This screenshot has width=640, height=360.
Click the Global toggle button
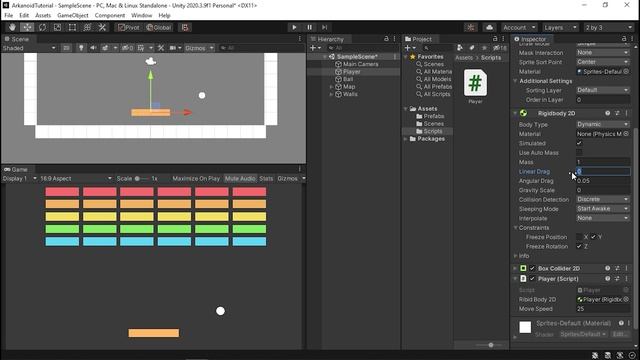pos(158,27)
